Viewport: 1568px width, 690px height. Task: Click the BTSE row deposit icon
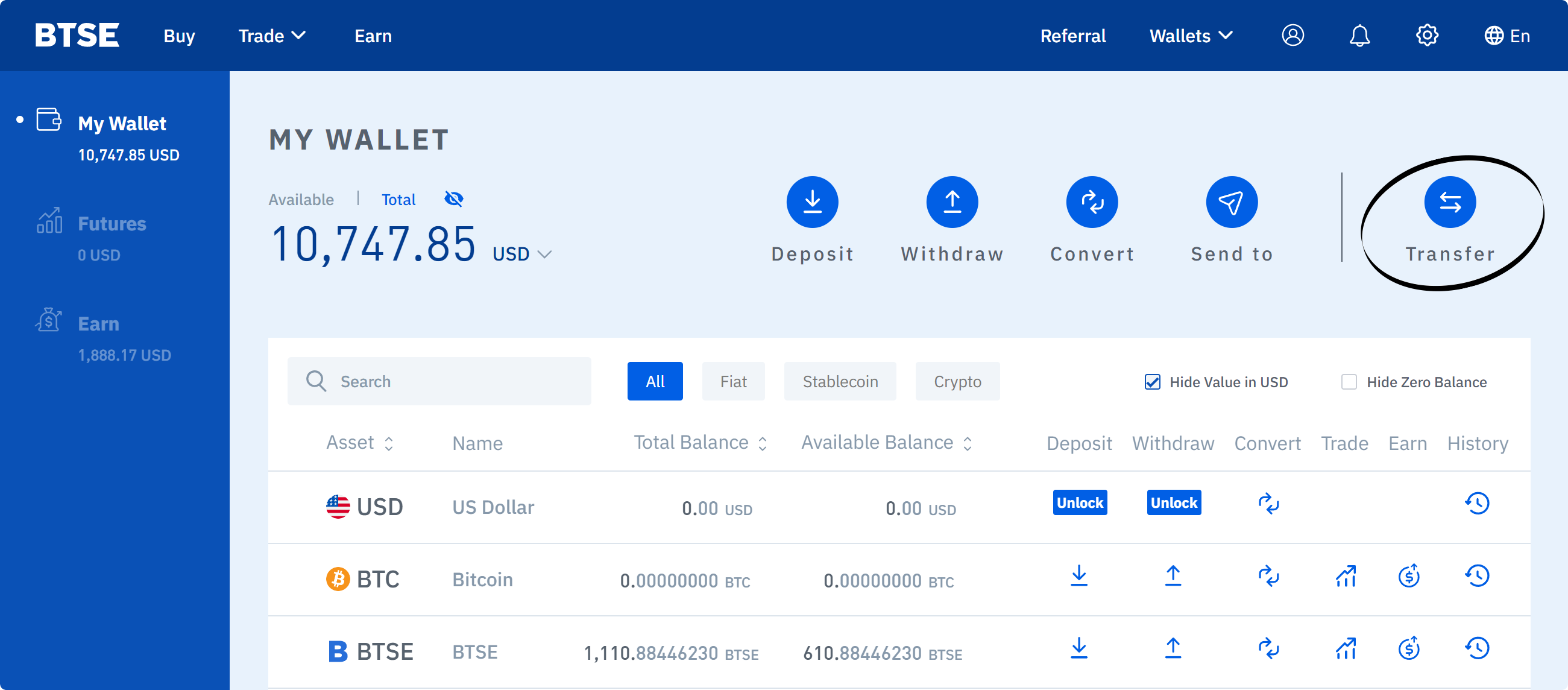coord(1078,648)
